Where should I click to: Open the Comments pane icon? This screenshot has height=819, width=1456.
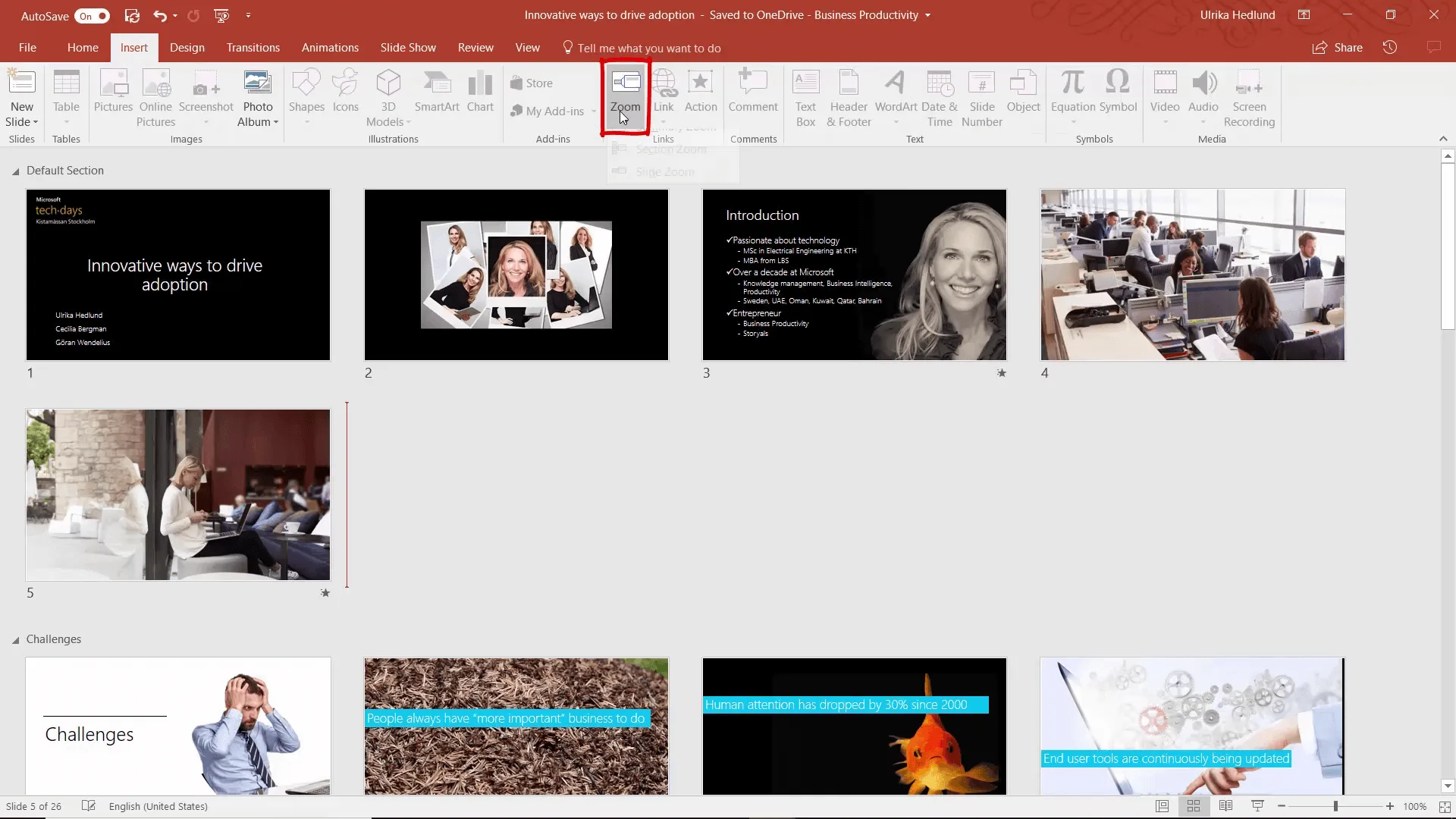click(x=1433, y=47)
